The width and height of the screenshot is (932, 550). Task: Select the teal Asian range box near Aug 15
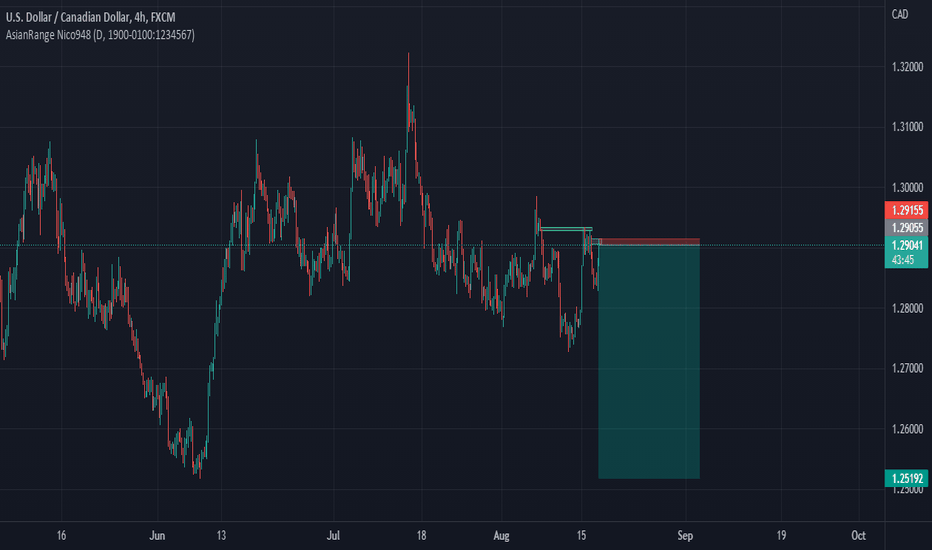(x=566, y=229)
